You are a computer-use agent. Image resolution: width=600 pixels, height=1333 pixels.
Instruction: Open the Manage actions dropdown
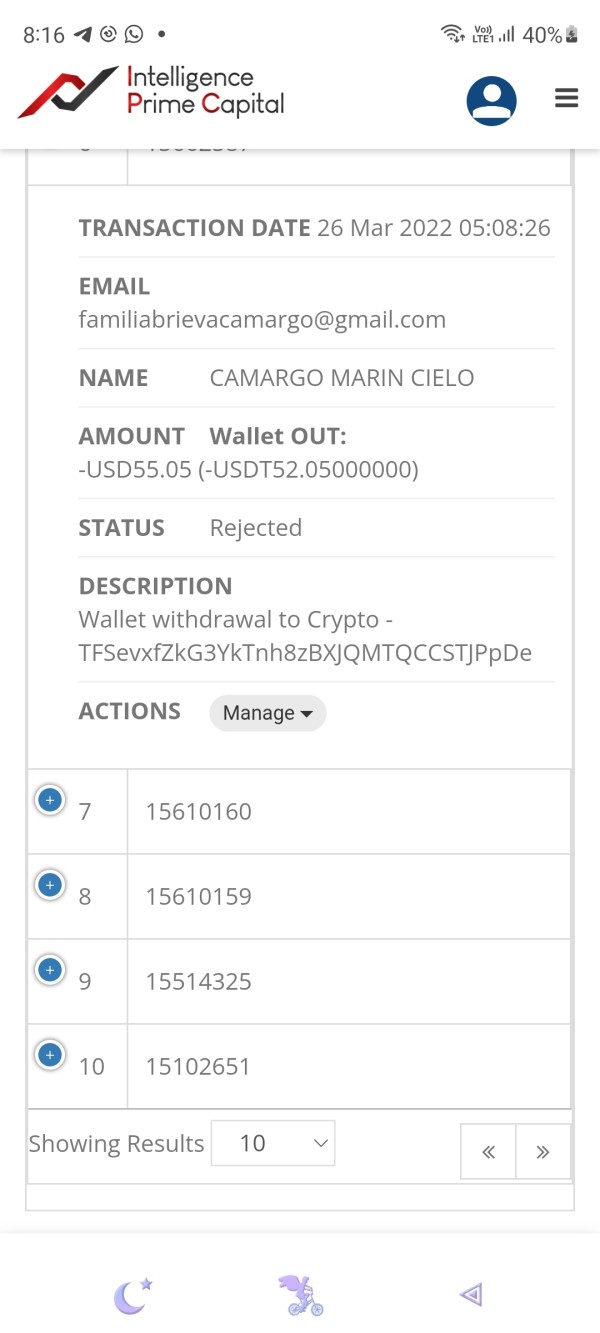tap(267, 713)
